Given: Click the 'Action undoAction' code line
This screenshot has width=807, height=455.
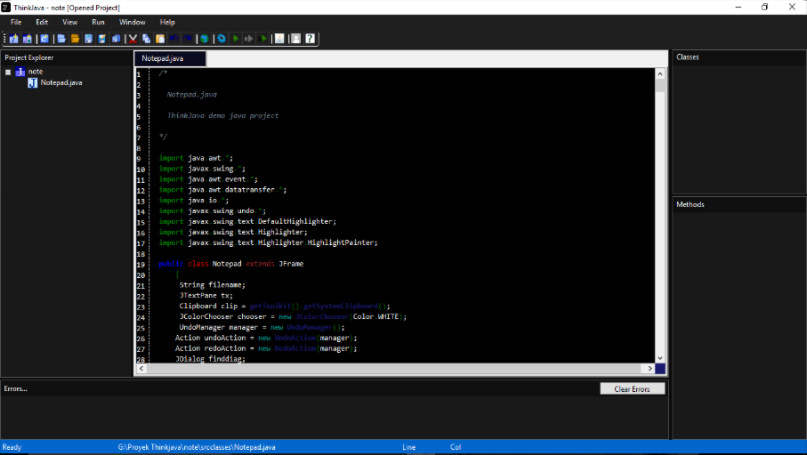Looking at the screenshot, I should point(266,338).
